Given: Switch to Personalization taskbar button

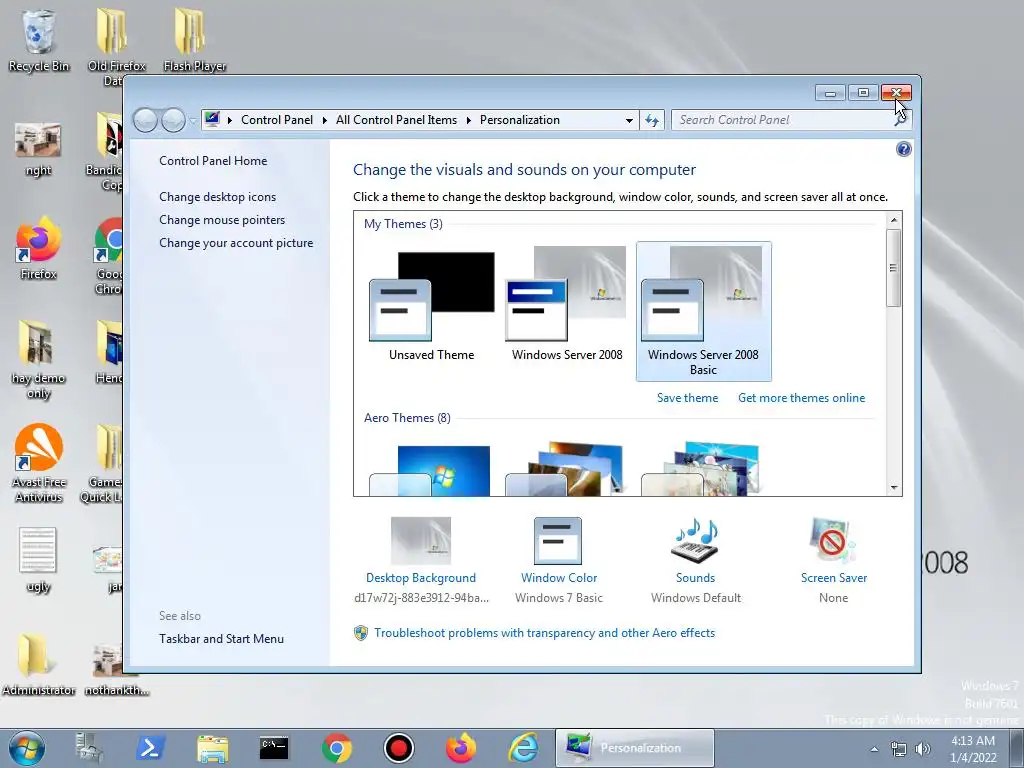Looking at the screenshot, I should tap(634, 748).
